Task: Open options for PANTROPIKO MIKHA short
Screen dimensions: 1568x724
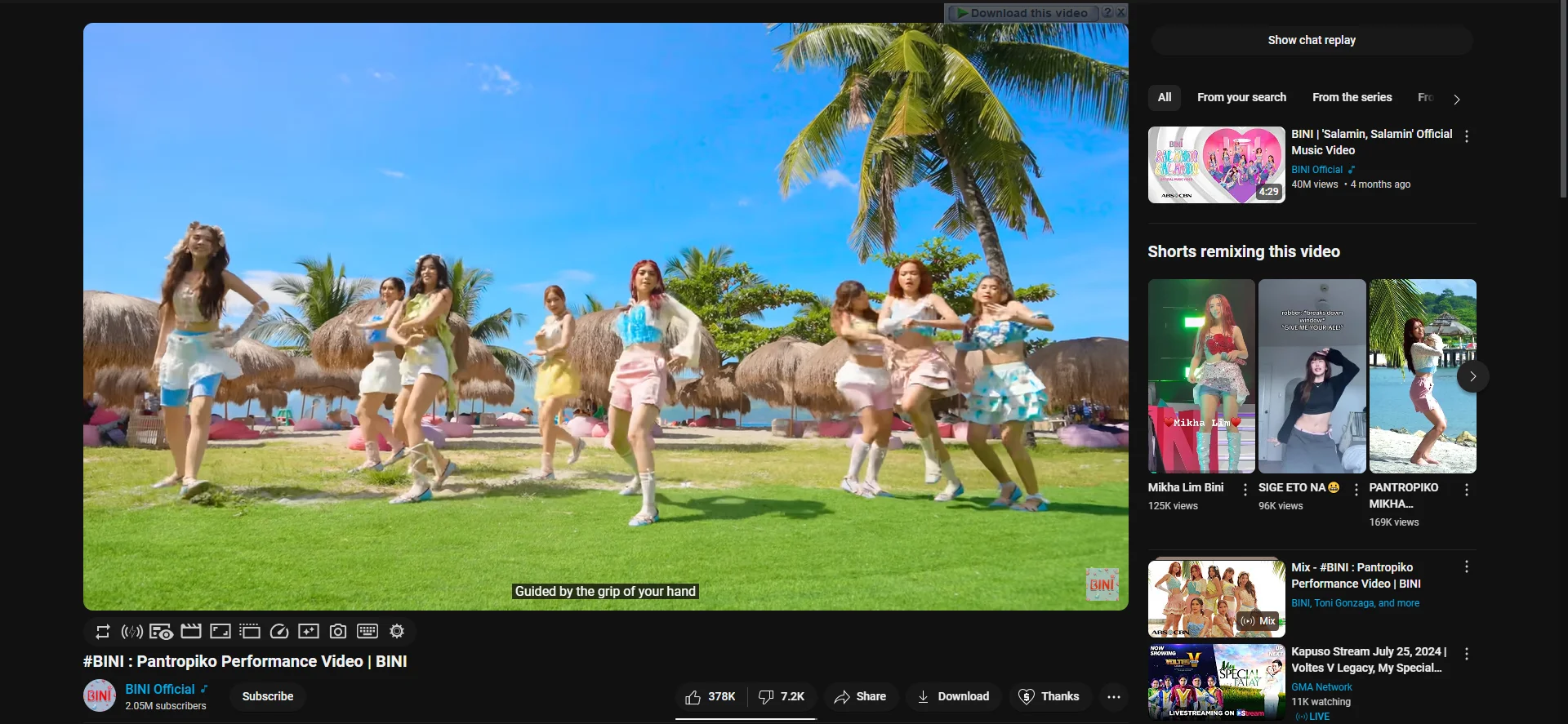Action: 1467,490
